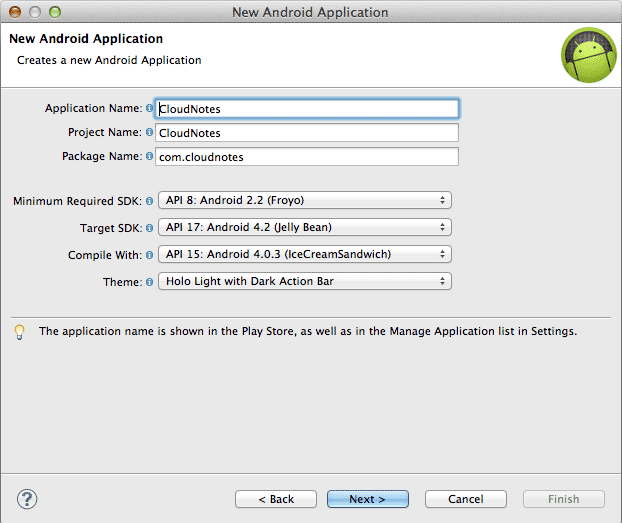Click into the Project Name field

[308, 132]
